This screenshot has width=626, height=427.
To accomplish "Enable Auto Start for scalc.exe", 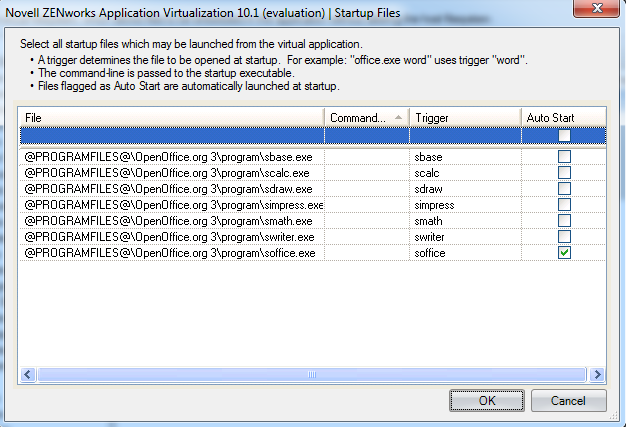I will 564,172.
